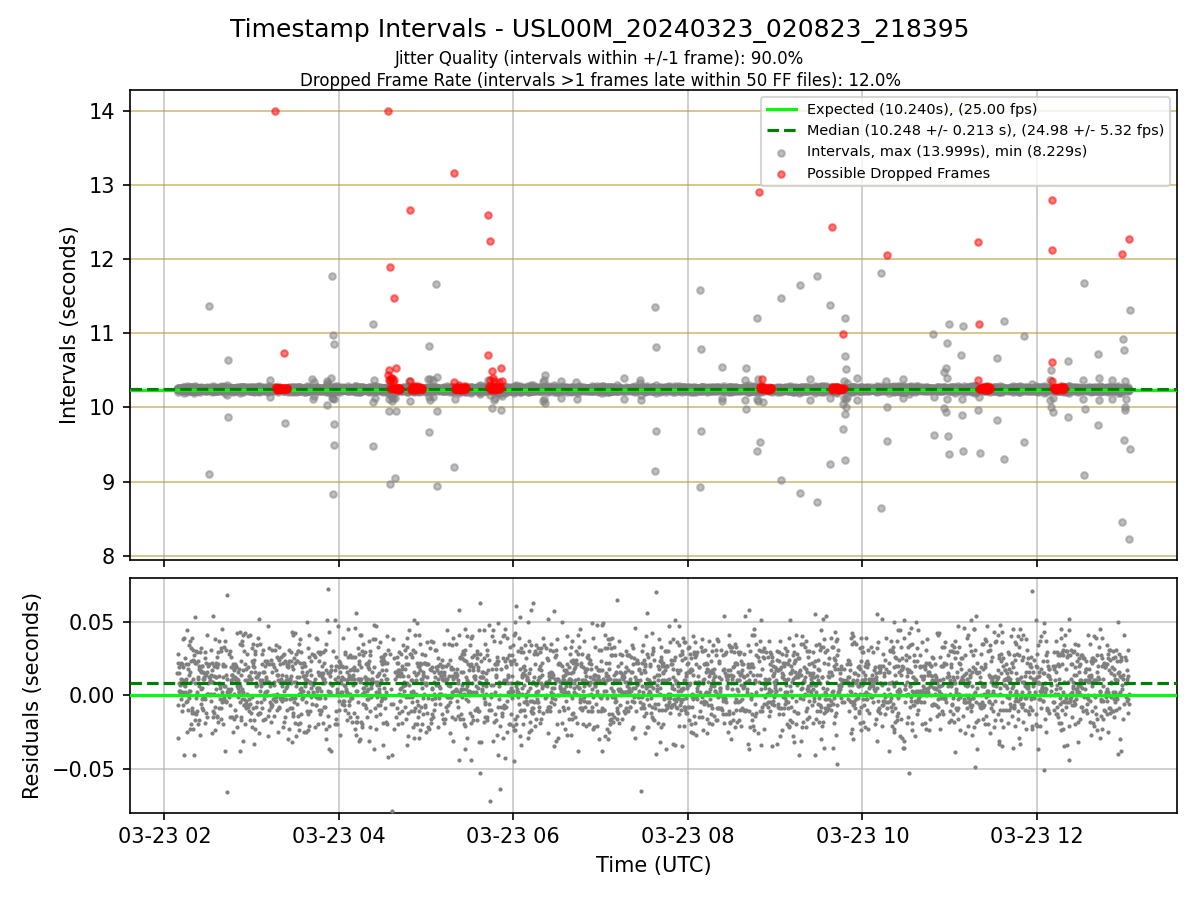1200x900 pixels.
Task: Click legend entry 'Expected (10.240s), (25.00 fps)'
Action: tap(921, 109)
